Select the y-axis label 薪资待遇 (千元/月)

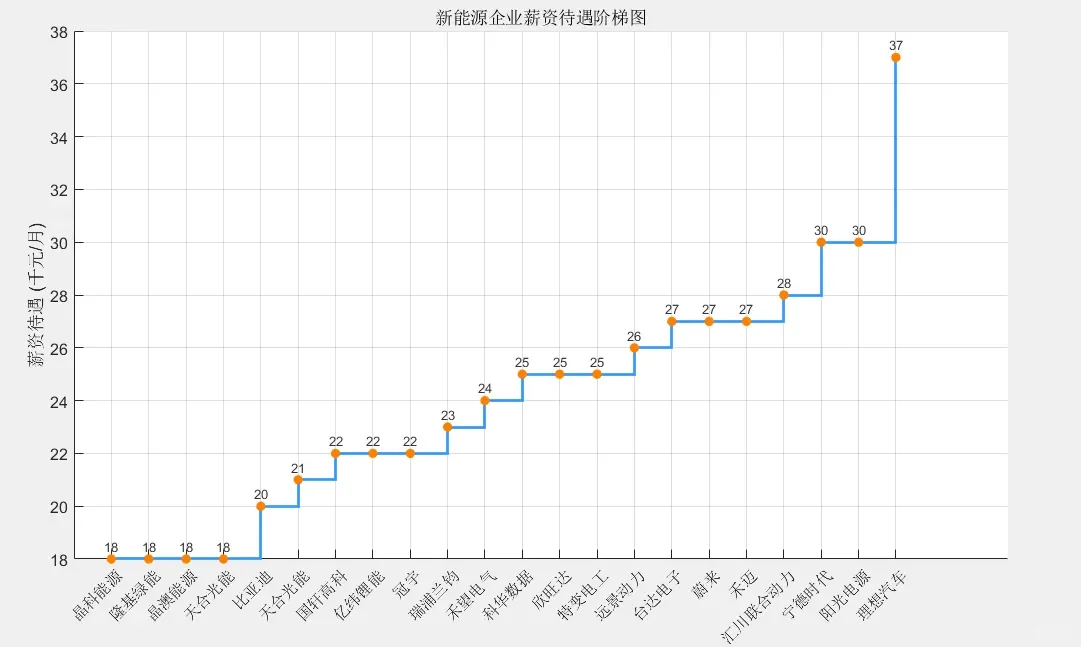pyautogui.click(x=36, y=295)
